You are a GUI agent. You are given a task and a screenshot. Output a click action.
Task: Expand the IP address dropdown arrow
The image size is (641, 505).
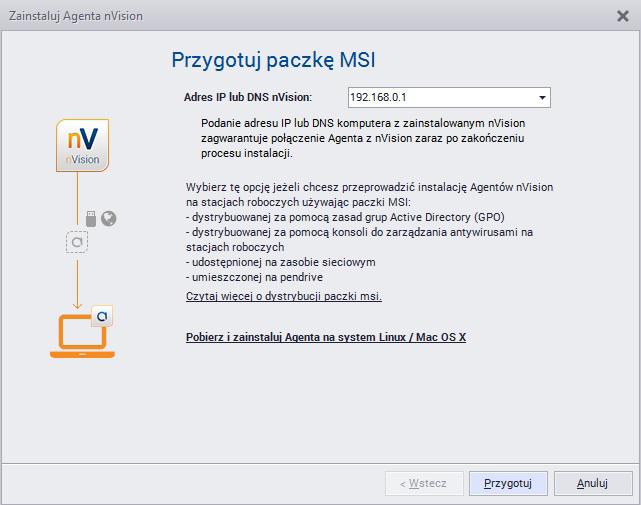(x=542, y=98)
